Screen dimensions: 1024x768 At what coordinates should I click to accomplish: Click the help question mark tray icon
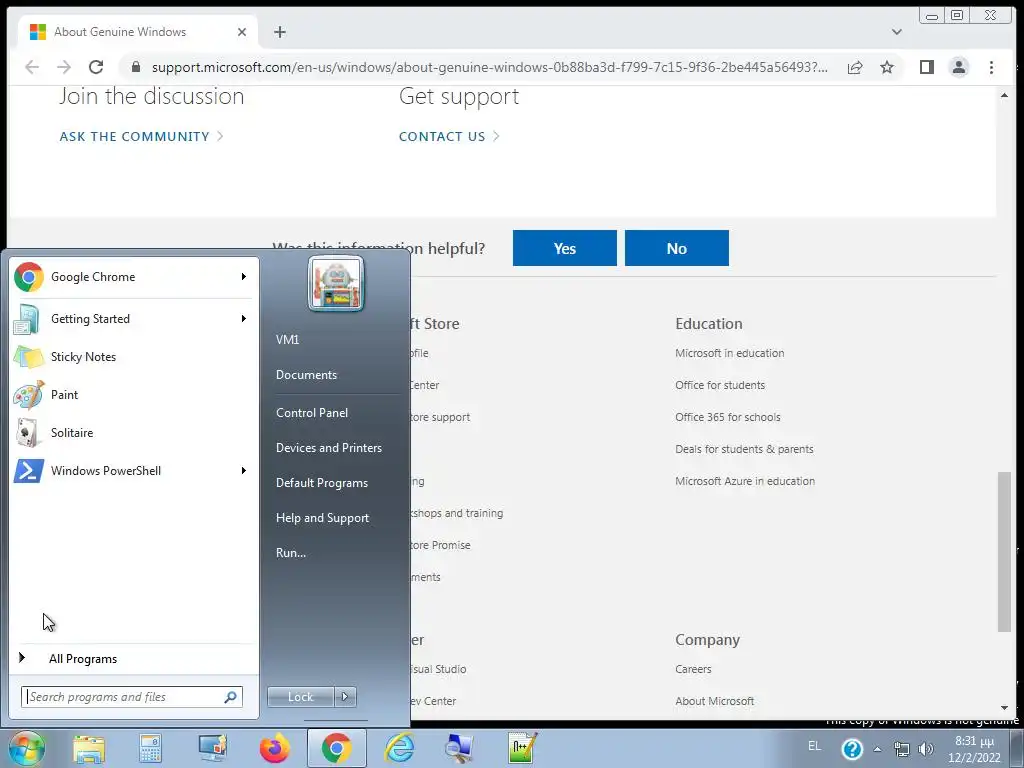click(x=852, y=749)
